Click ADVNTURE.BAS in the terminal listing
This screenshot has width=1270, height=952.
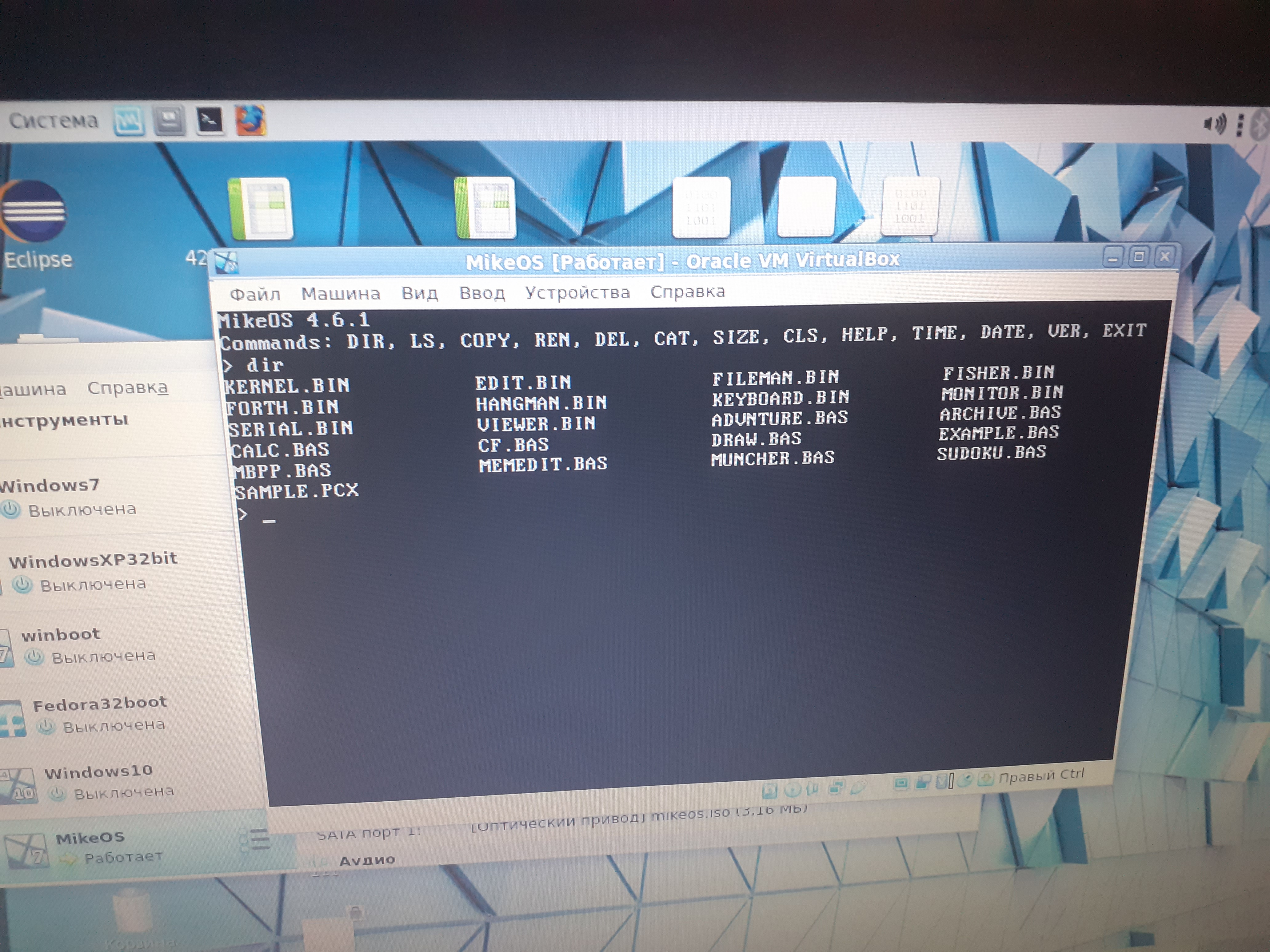tap(780, 418)
